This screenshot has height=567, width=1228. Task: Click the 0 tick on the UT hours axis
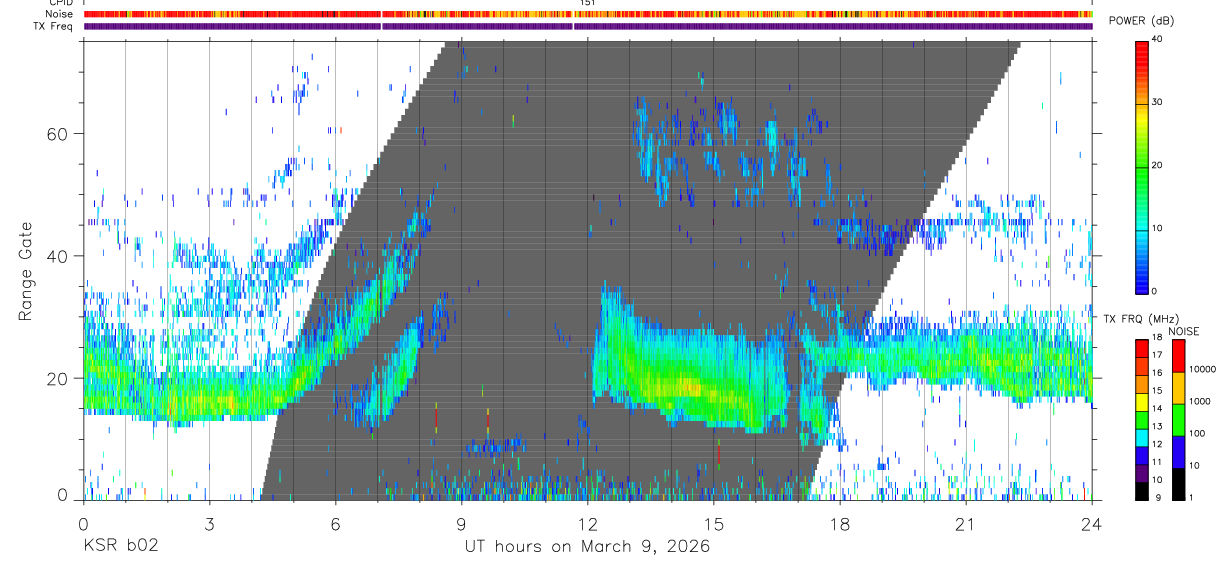(83, 523)
